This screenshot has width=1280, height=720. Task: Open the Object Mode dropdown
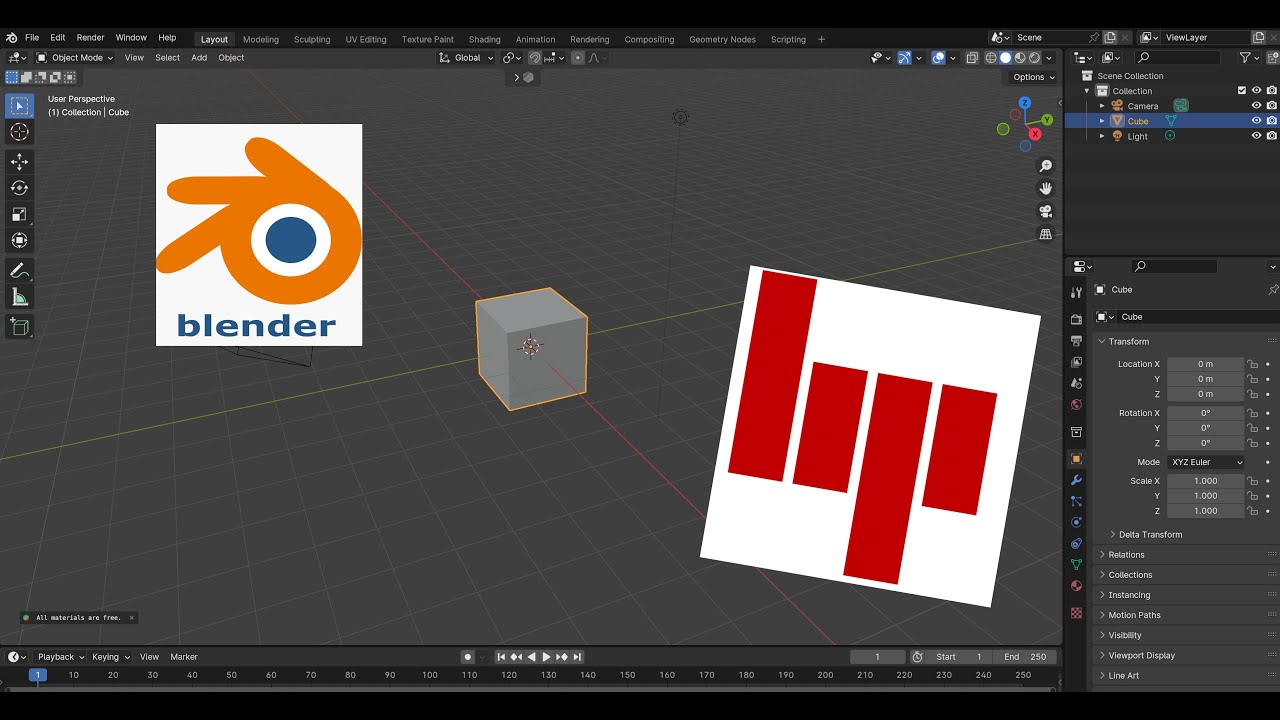pos(75,58)
